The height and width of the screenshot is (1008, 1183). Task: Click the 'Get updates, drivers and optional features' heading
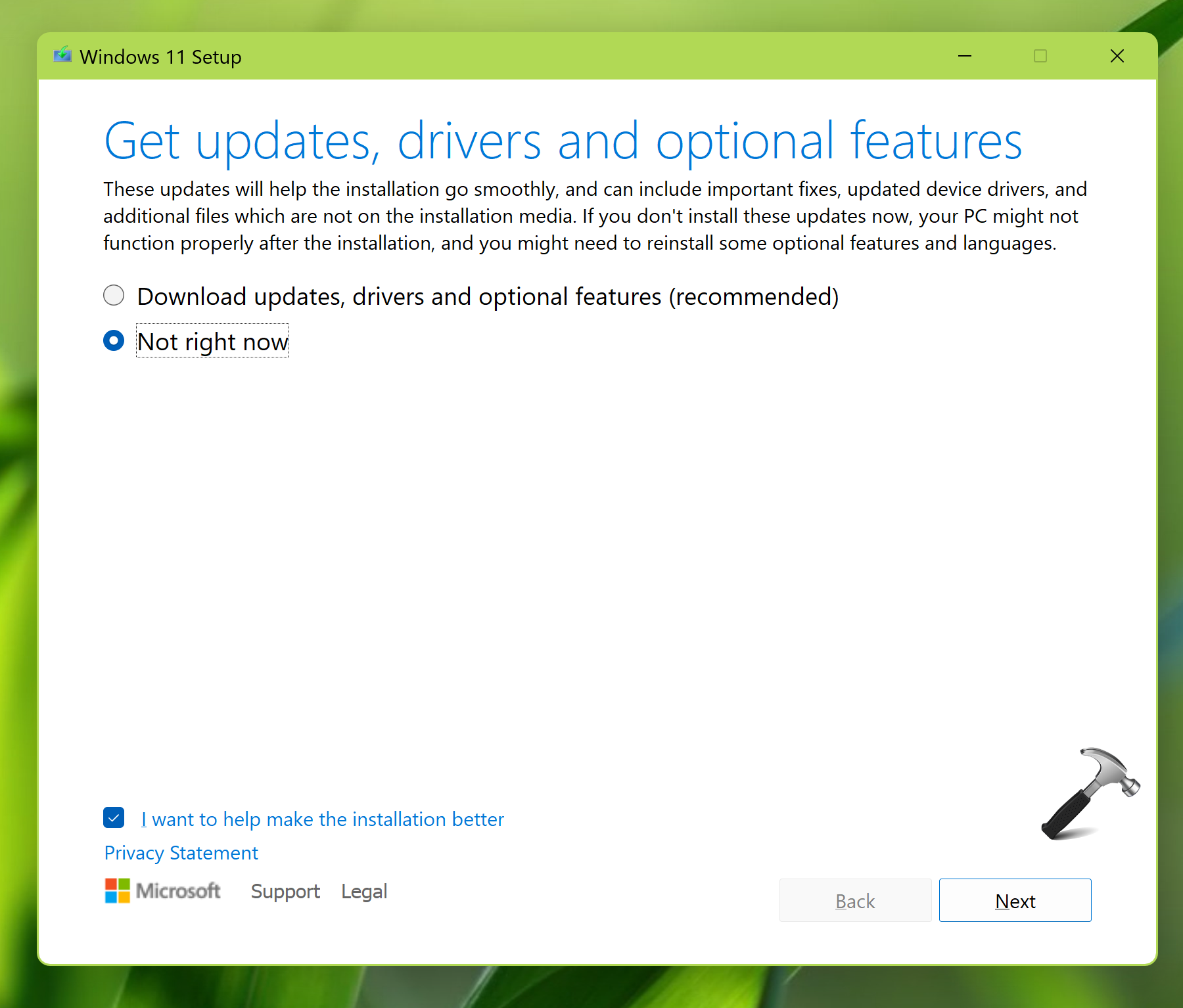click(563, 141)
